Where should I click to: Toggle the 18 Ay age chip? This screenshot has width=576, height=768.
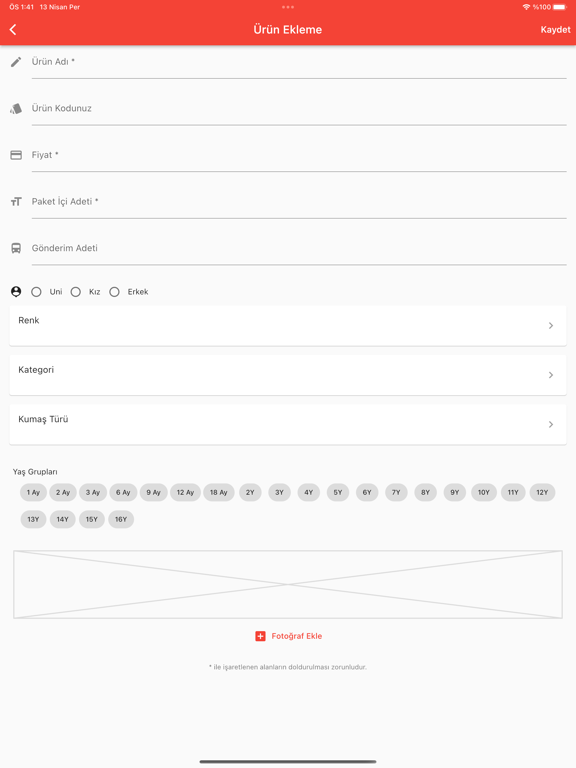click(218, 492)
